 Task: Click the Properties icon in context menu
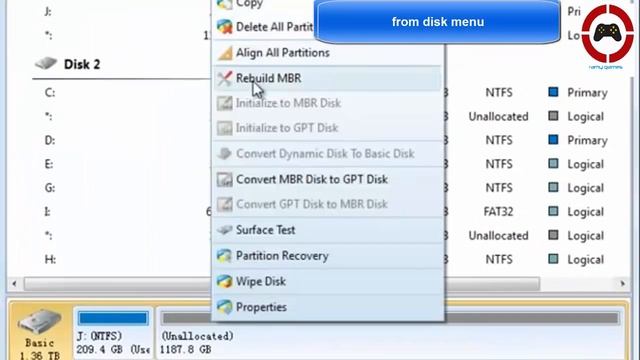click(224, 307)
